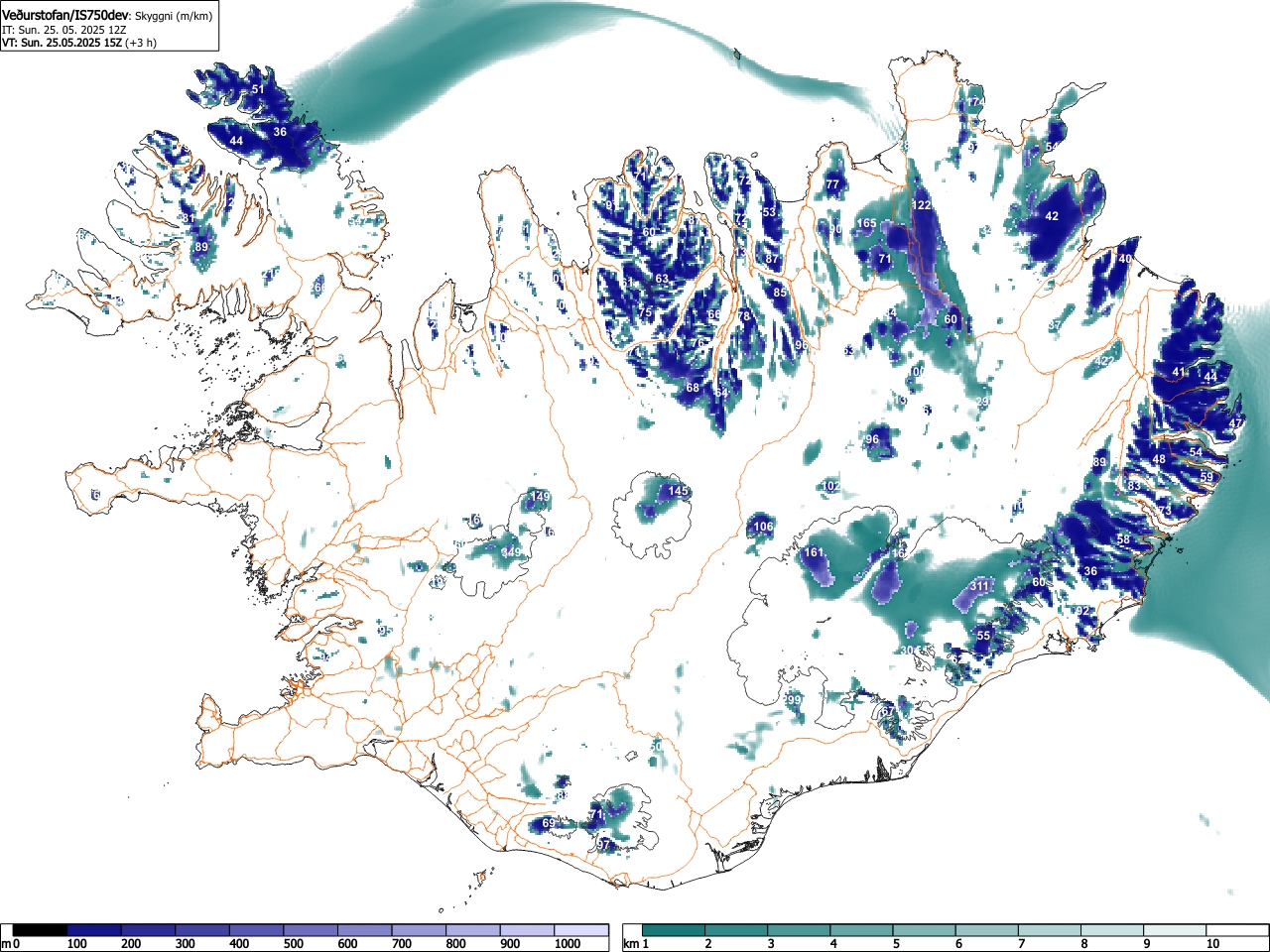Click the 'm' unit label on the left legend
The width and height of the screenshot is (1270, 952).
pyautogui.click(x=6, y=944)
